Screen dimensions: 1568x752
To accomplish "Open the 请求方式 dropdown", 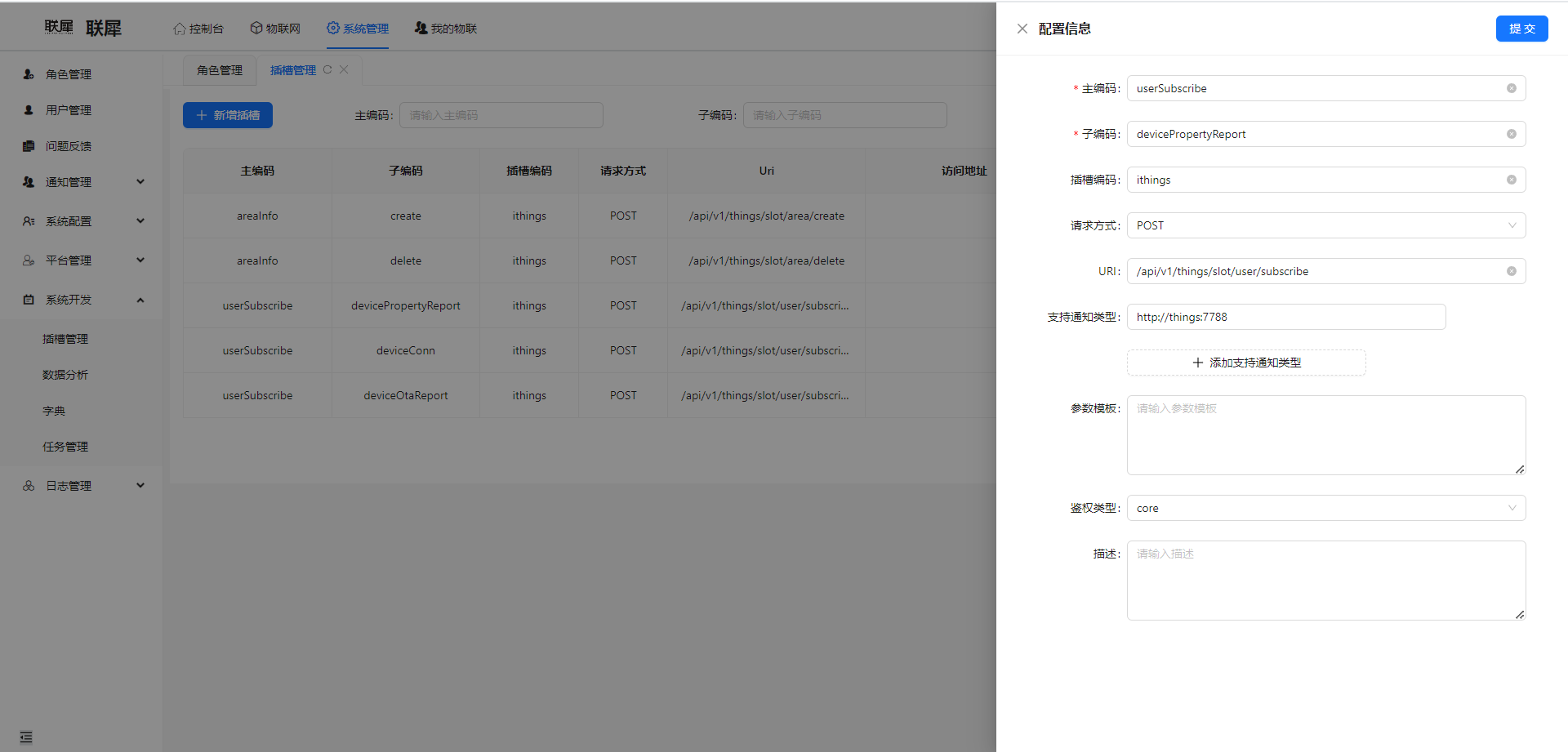I will 1325,225.
